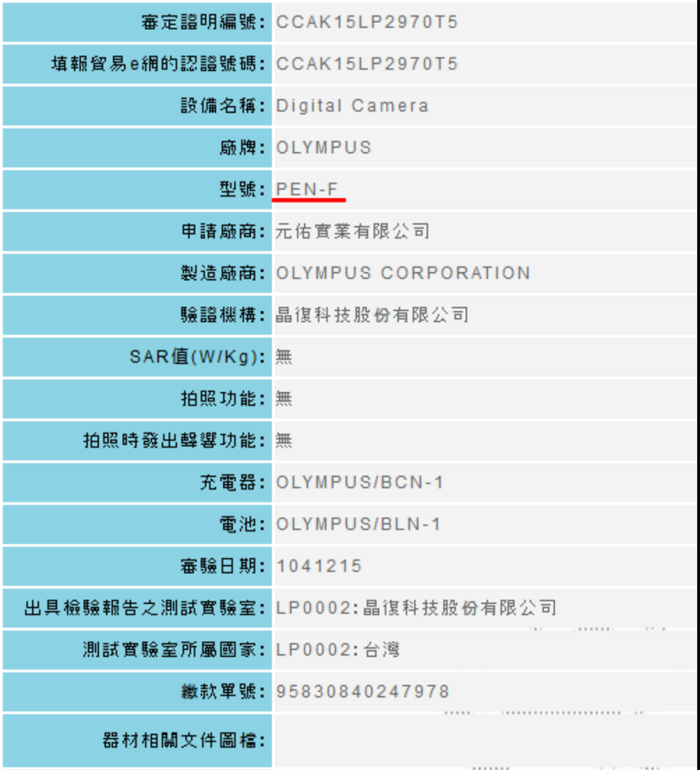Click the PEN-F model number value
Screen dimensions: 700x770
click(309, 189)
